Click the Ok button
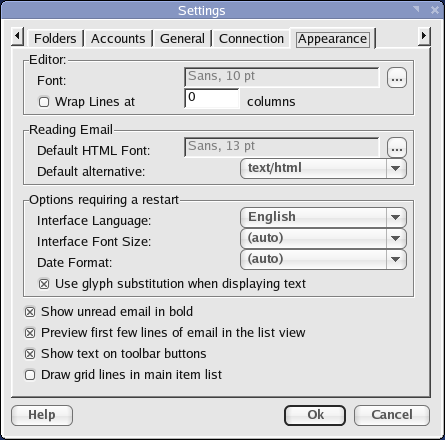445x440 pixels. point(315,415)
